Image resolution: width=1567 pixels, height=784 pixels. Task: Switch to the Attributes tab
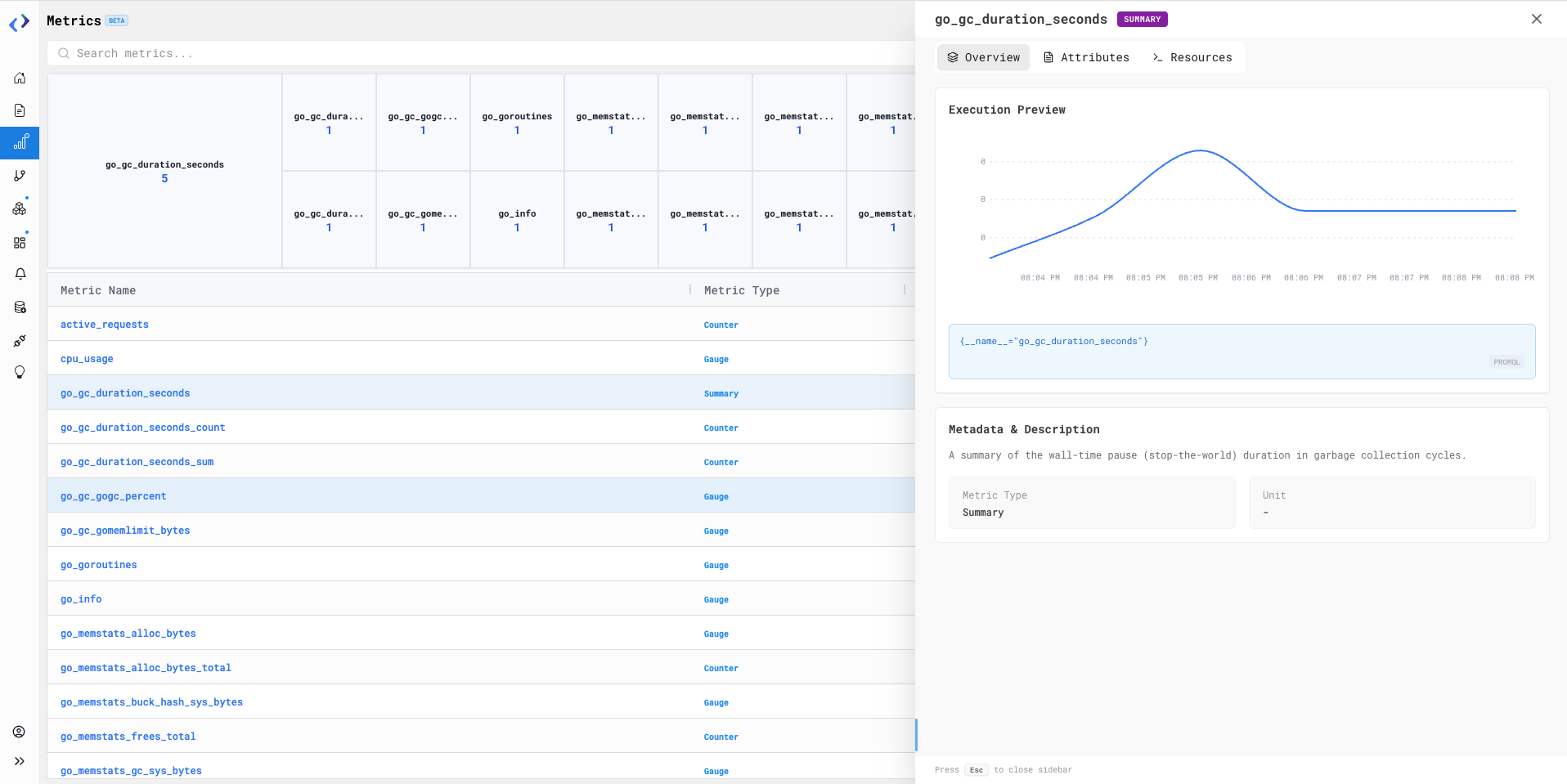point(1086,57)
